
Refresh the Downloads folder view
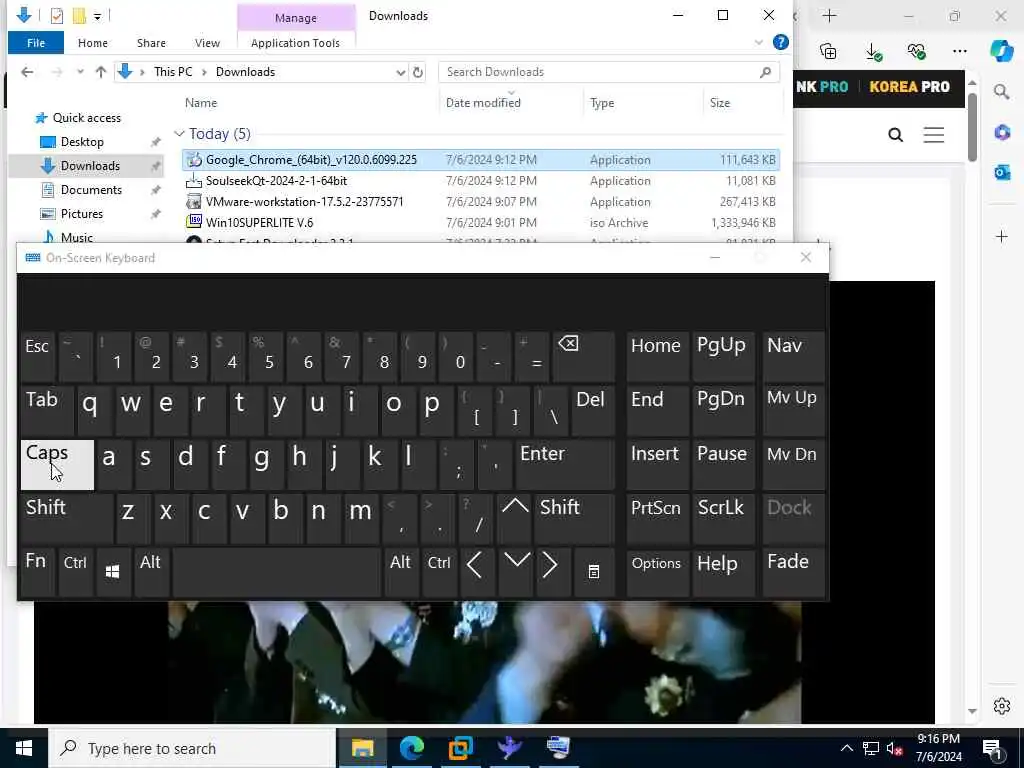418,72
